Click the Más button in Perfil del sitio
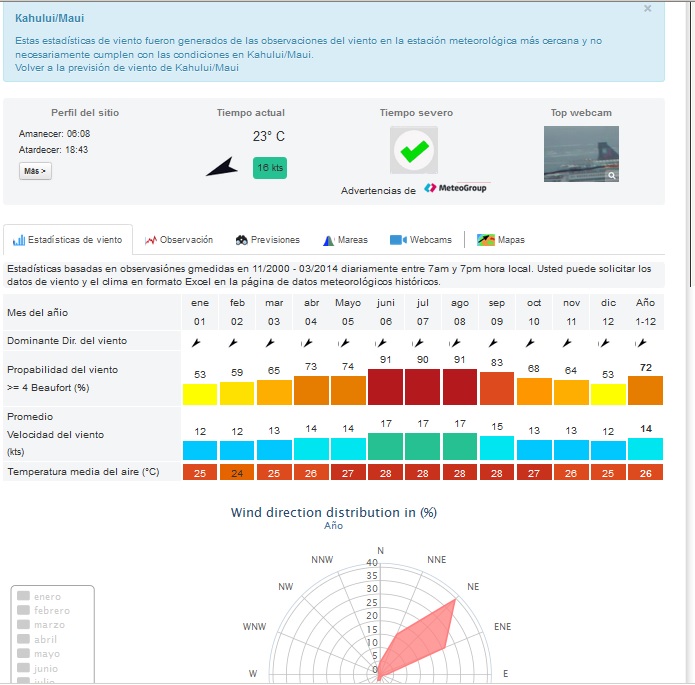This screenshot has height=685, width=695. click(35, 171)
